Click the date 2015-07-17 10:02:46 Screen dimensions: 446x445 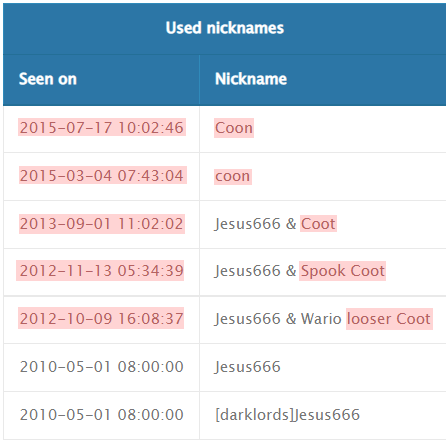click(102, 128)
